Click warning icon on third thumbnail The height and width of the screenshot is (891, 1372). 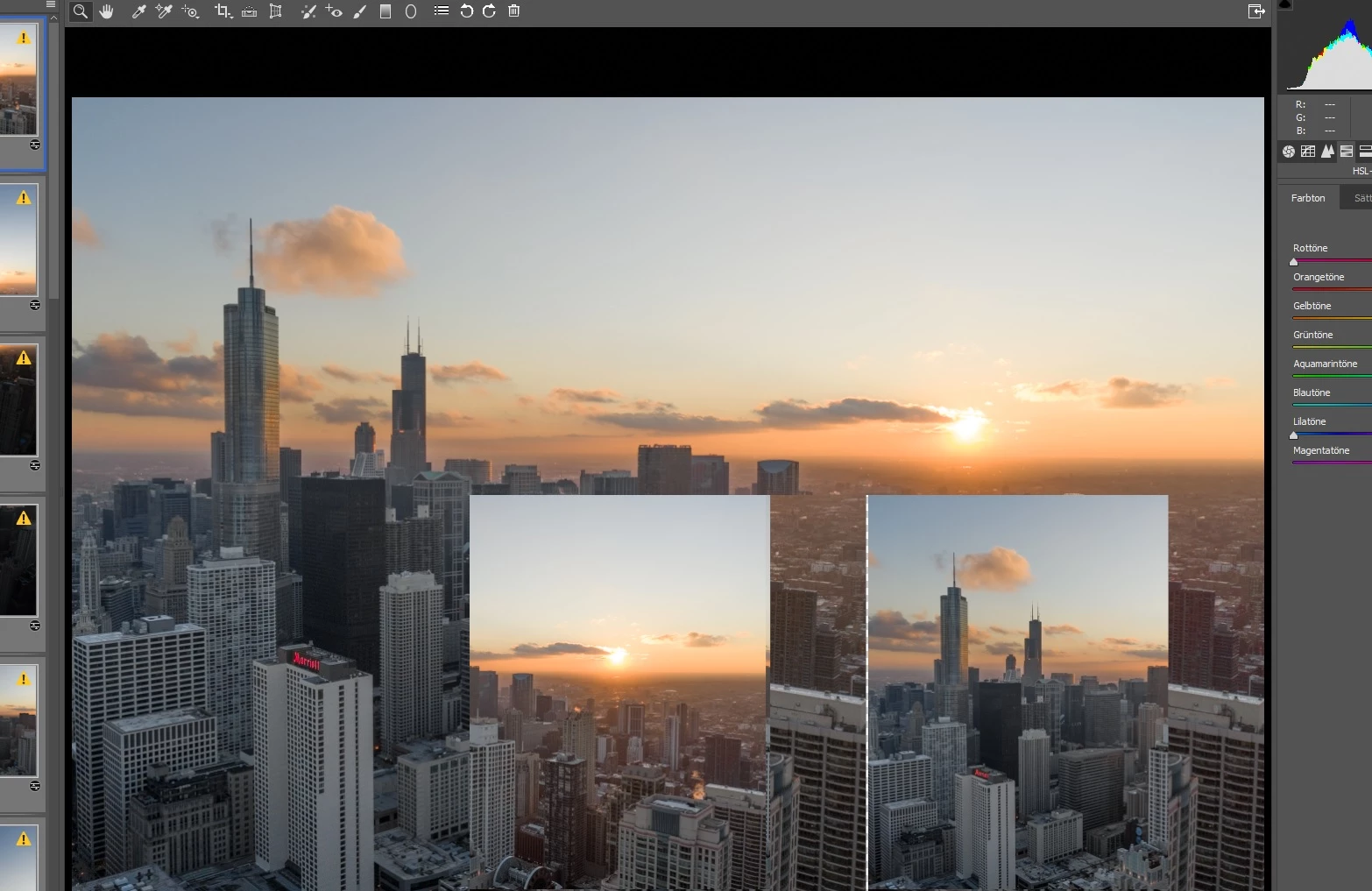coord(24,357)
